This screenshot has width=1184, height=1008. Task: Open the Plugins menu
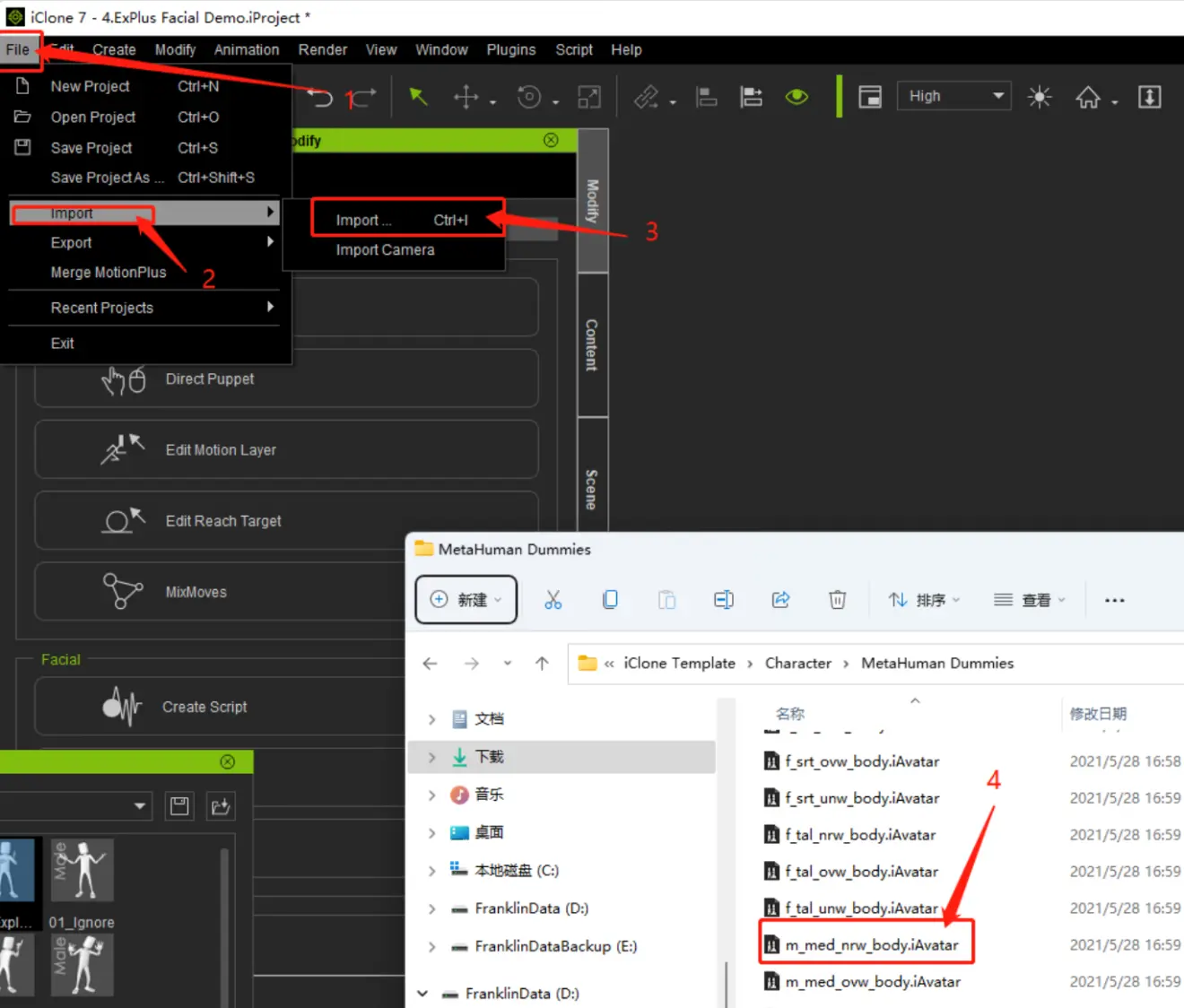[x=511, y=49]
